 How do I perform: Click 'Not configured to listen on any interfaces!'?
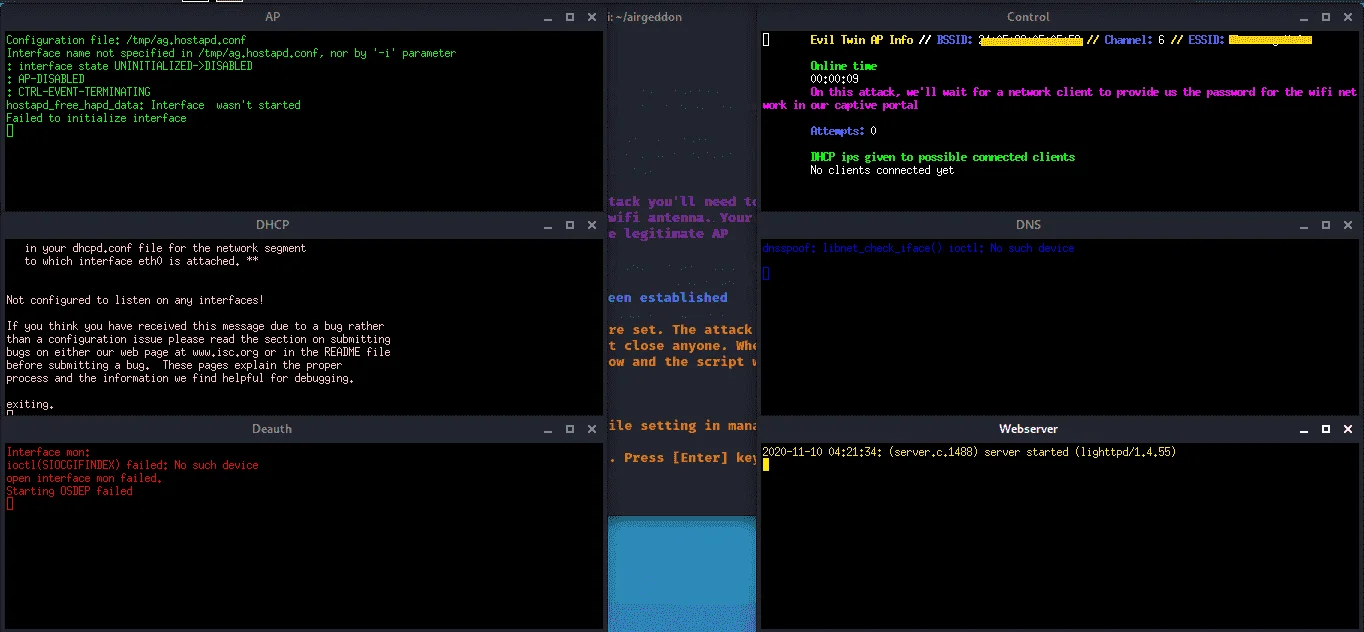tap(135, 300)
